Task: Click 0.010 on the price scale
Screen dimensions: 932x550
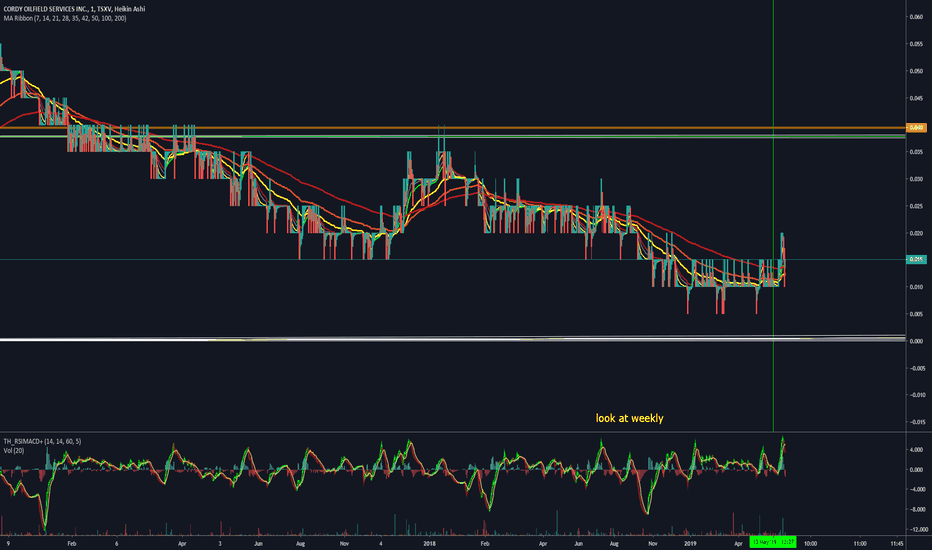Action: [x=916, y=287]
